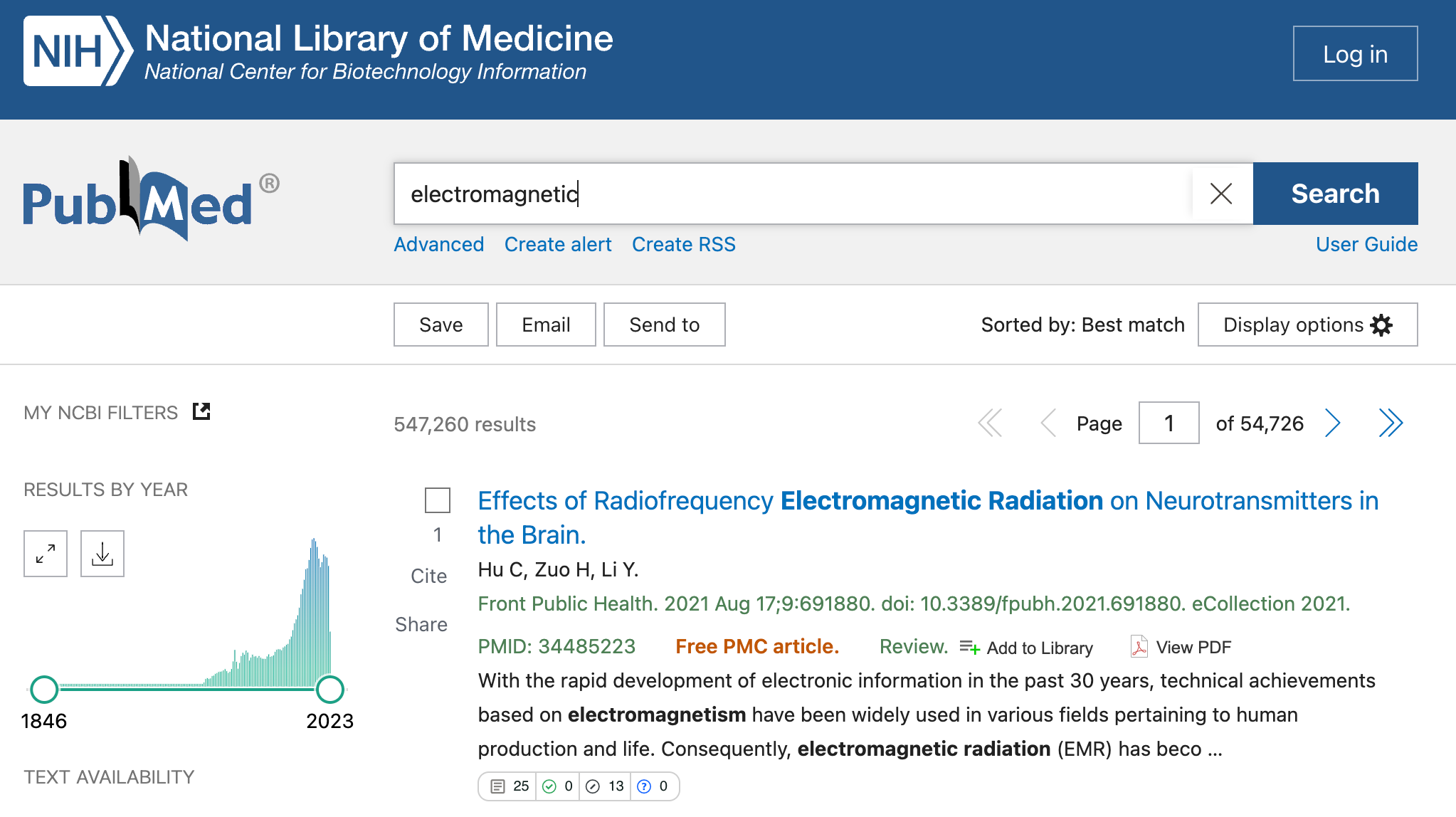The width and height of the screenshot is (1456, 817).
Task: Download the Results by Year data
Action: tap(102, 554)
